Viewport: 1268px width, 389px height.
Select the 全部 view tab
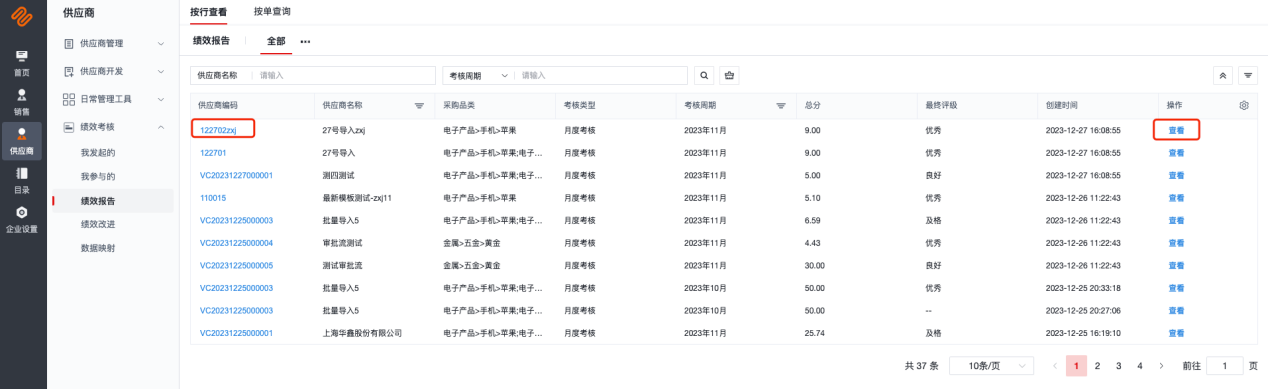pos(276,41)
